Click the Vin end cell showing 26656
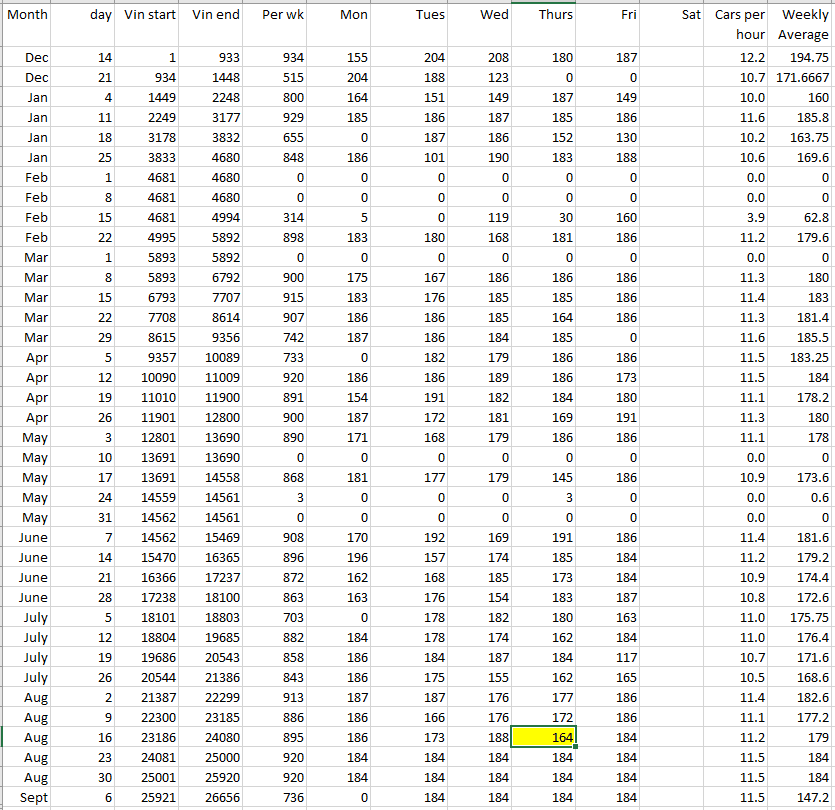The width and height of the screenshot is (835, 810). click(213, 797)
